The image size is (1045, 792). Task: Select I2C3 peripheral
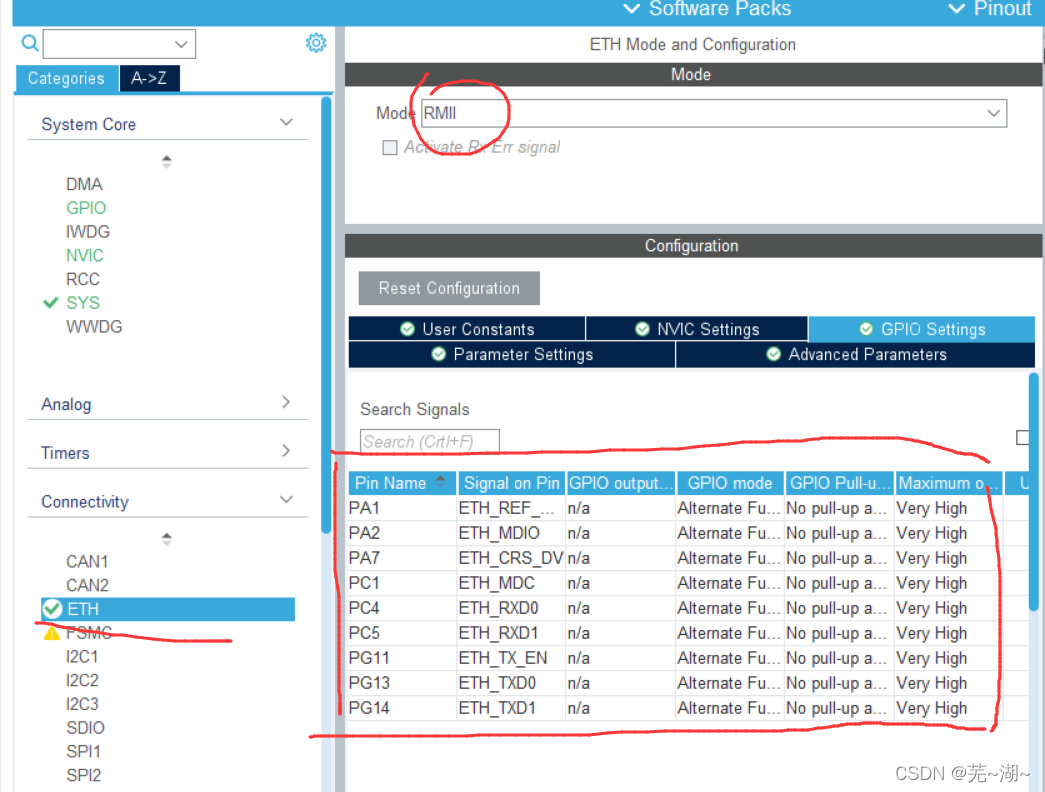coord(82,704)
